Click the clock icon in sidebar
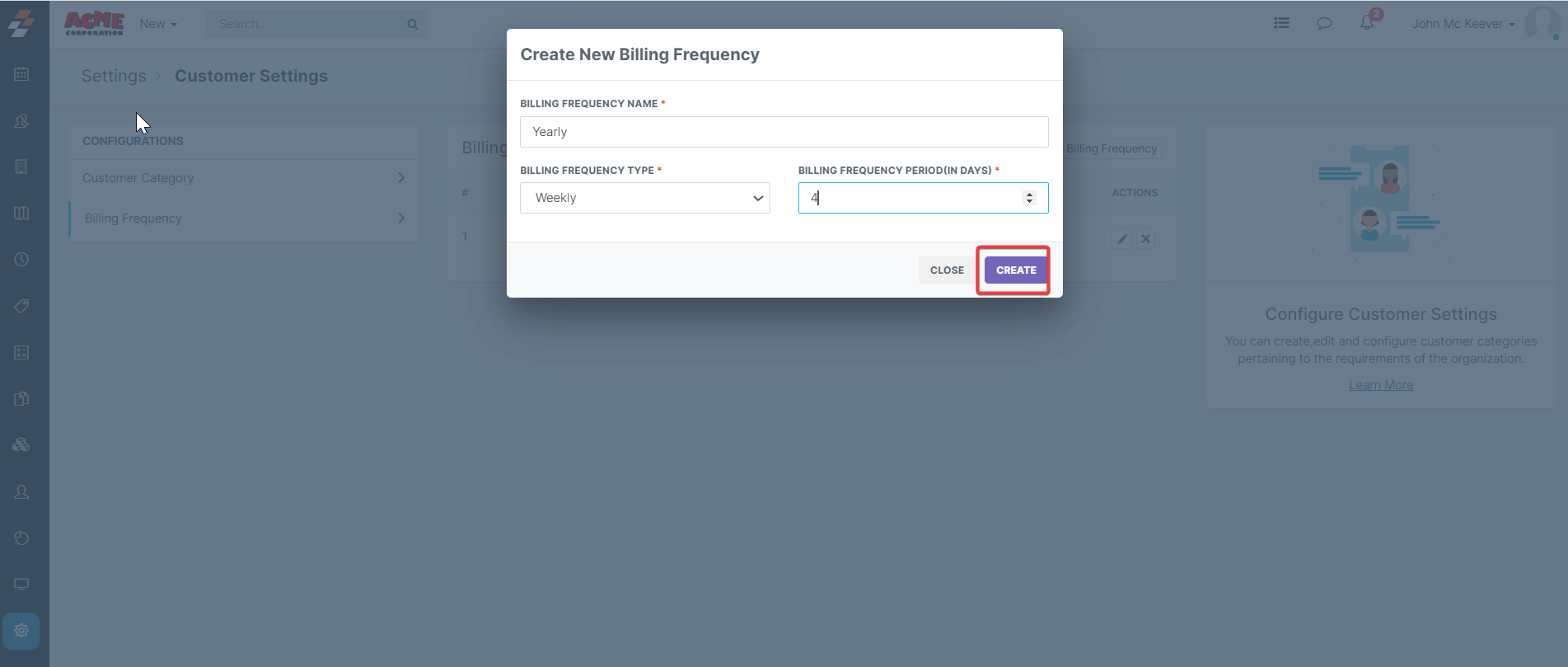1568x667 pixels. pos(21,260)
